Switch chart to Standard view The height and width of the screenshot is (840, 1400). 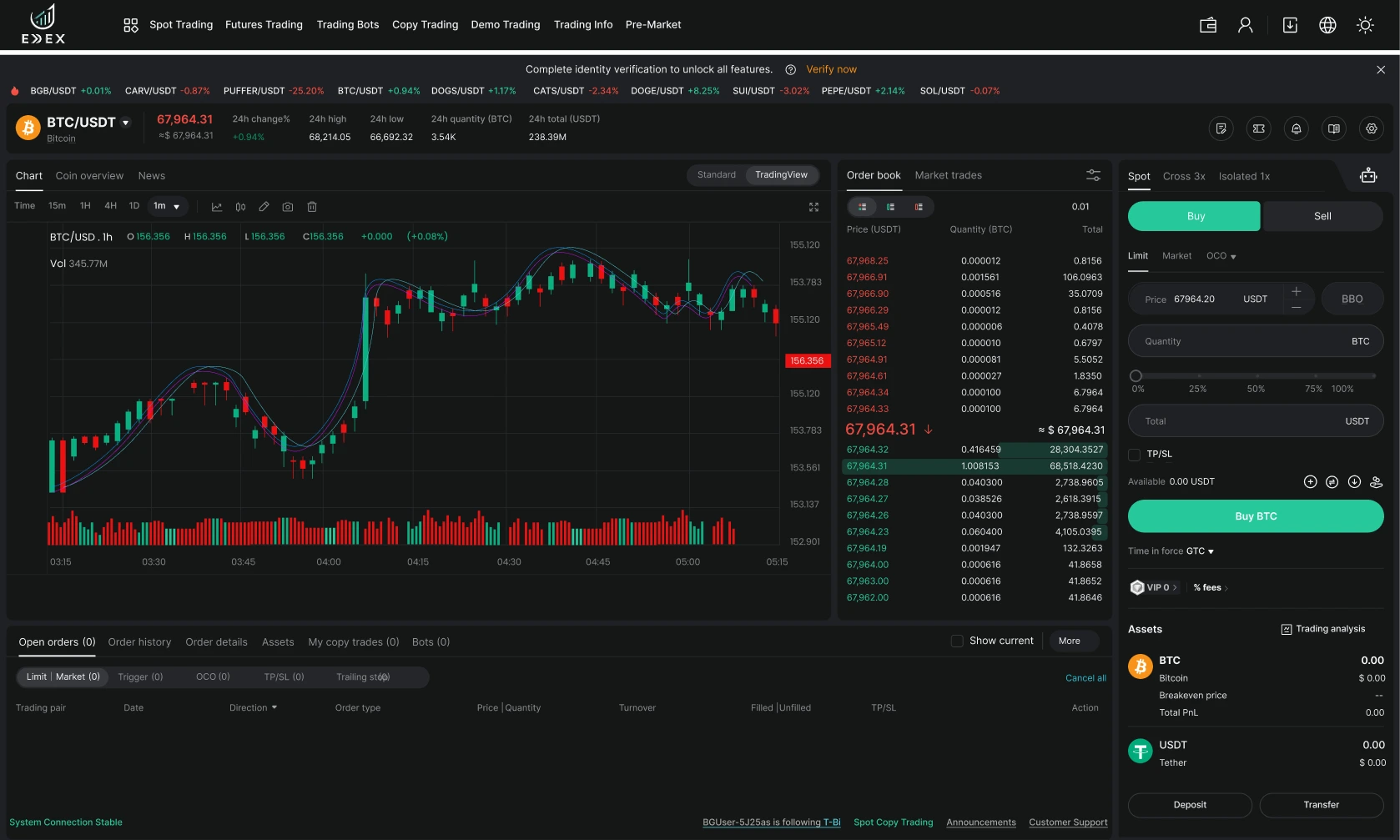pos(717,175)
